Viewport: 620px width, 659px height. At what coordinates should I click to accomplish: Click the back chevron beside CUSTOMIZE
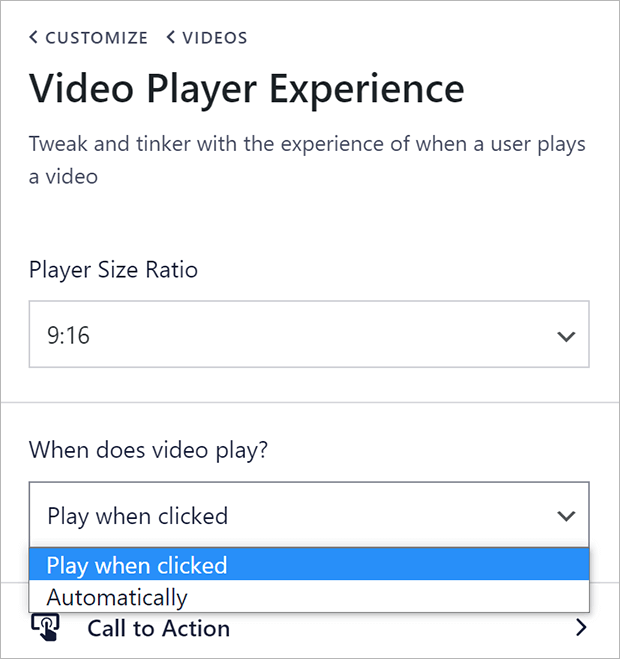tap(33, 37)
